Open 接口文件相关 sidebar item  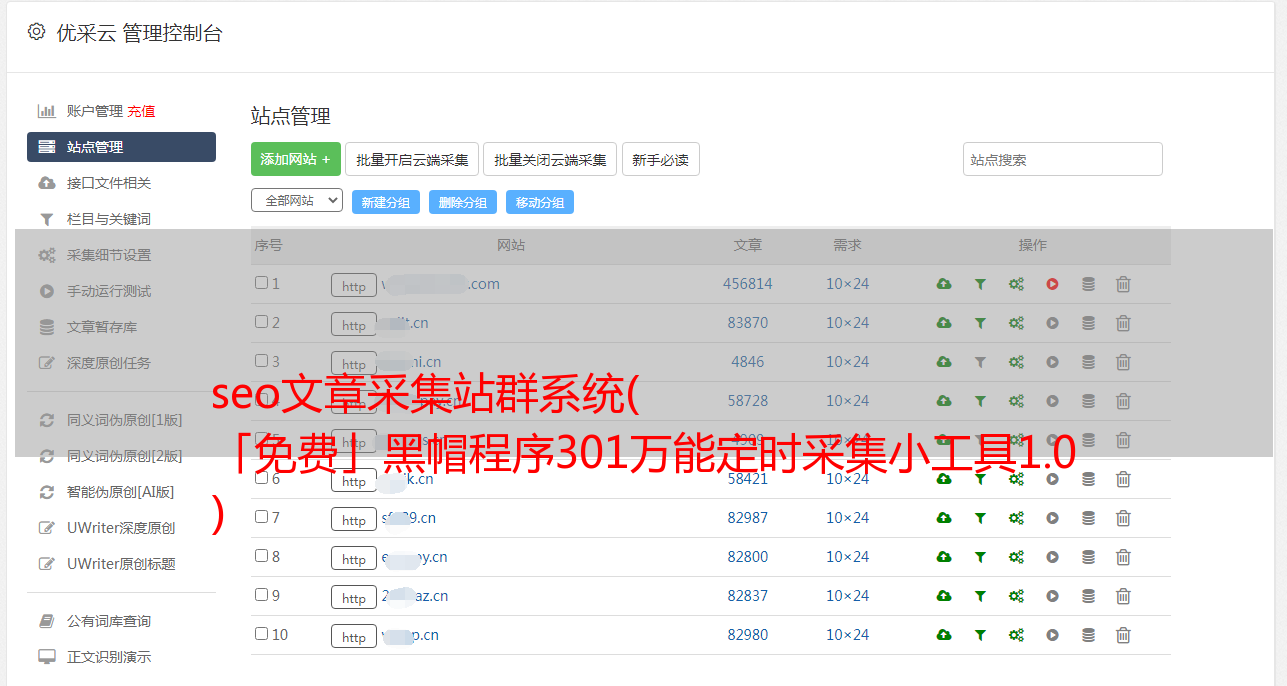point(109,183)
